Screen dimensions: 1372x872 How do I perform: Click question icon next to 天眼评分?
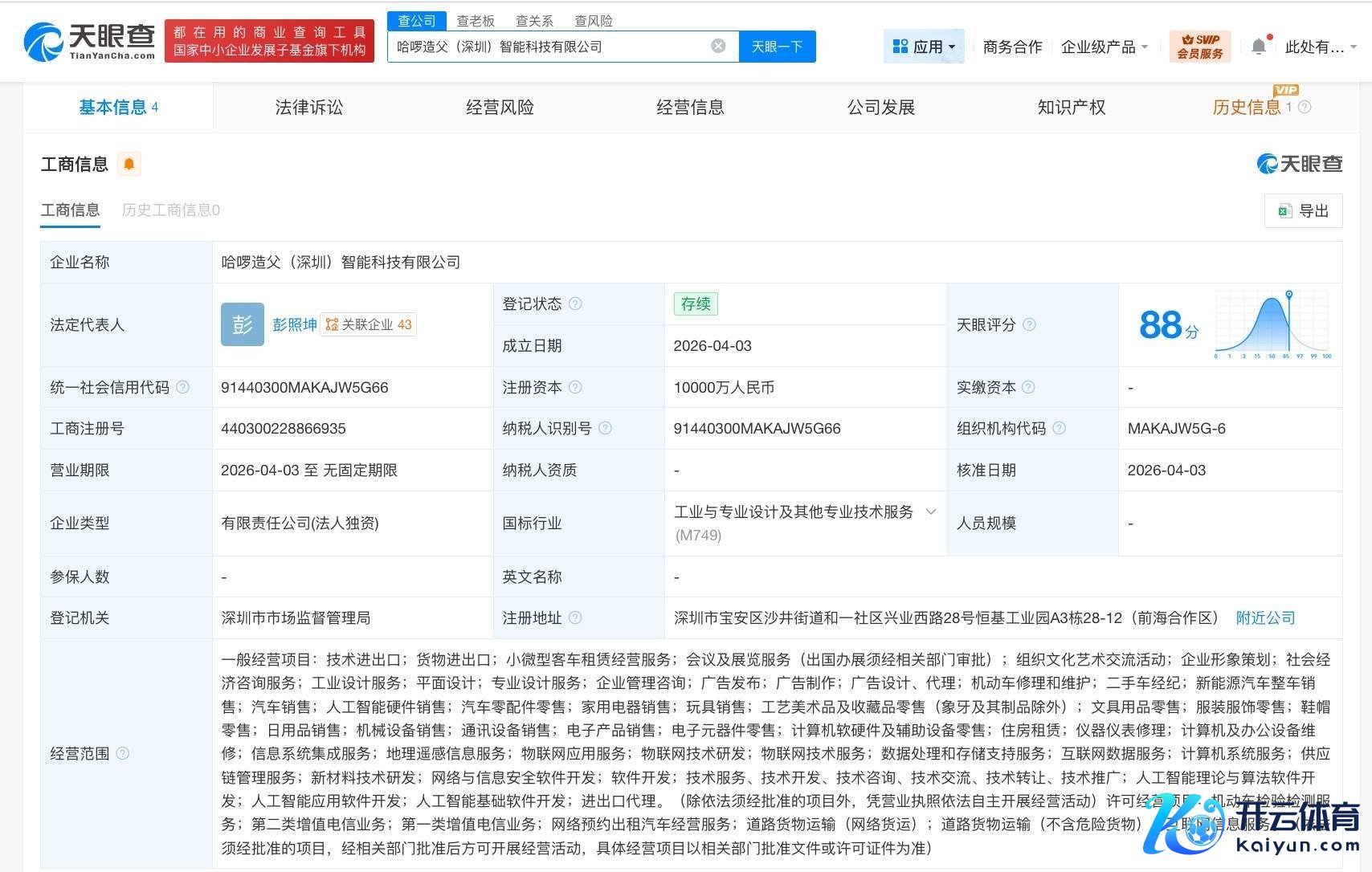pos(1029,324)
